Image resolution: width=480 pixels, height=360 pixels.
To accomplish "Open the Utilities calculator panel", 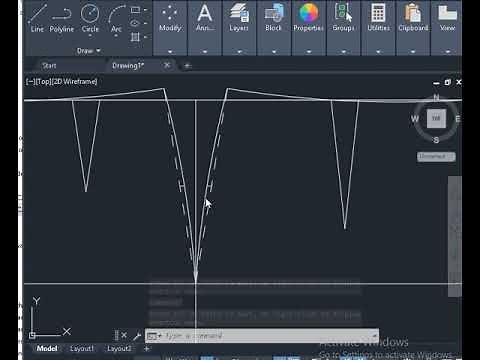I will click(x=378, y=18).
